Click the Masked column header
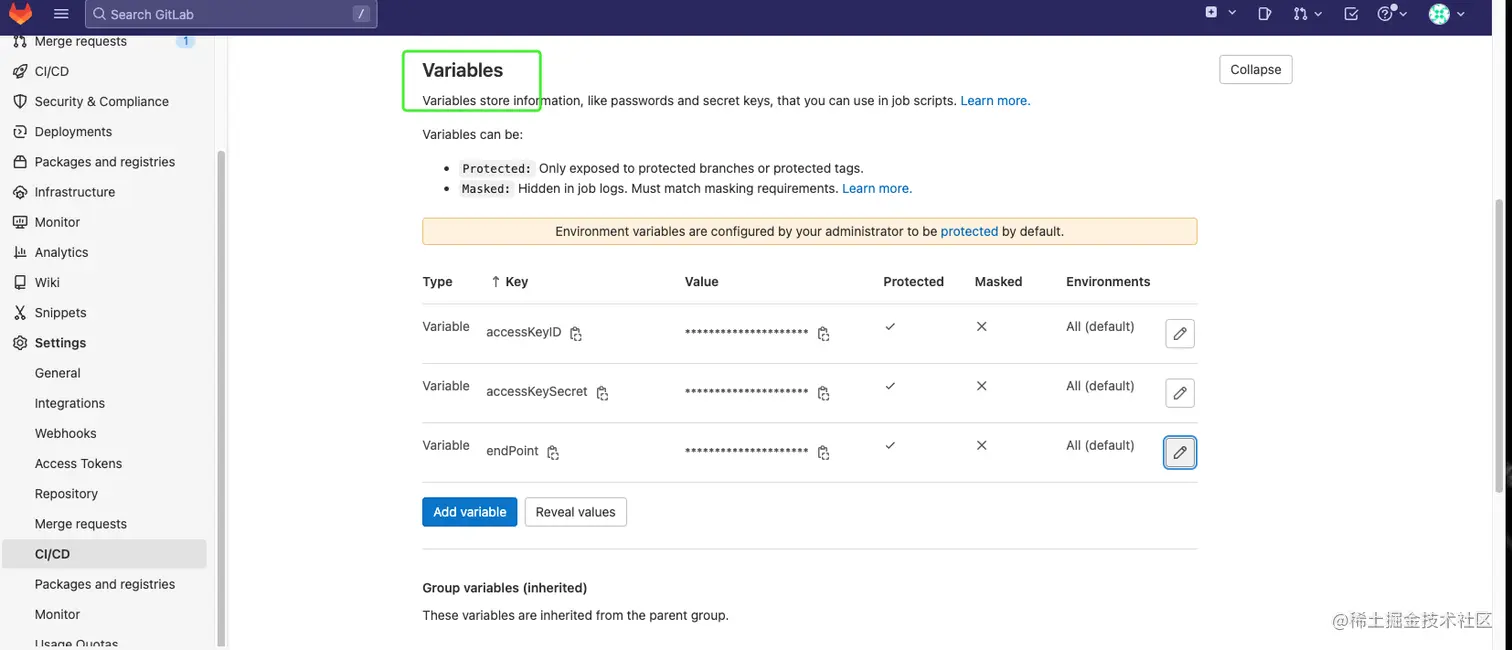The width and height of the screenshot is (1512, 650). coord(999,282)
